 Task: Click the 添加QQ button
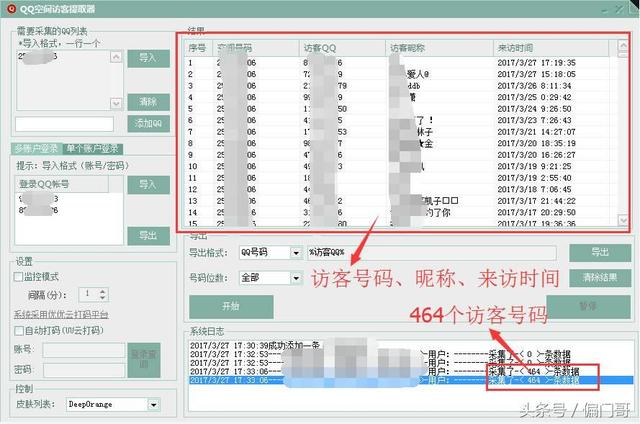pyautogui.click(x=149, y=123)
